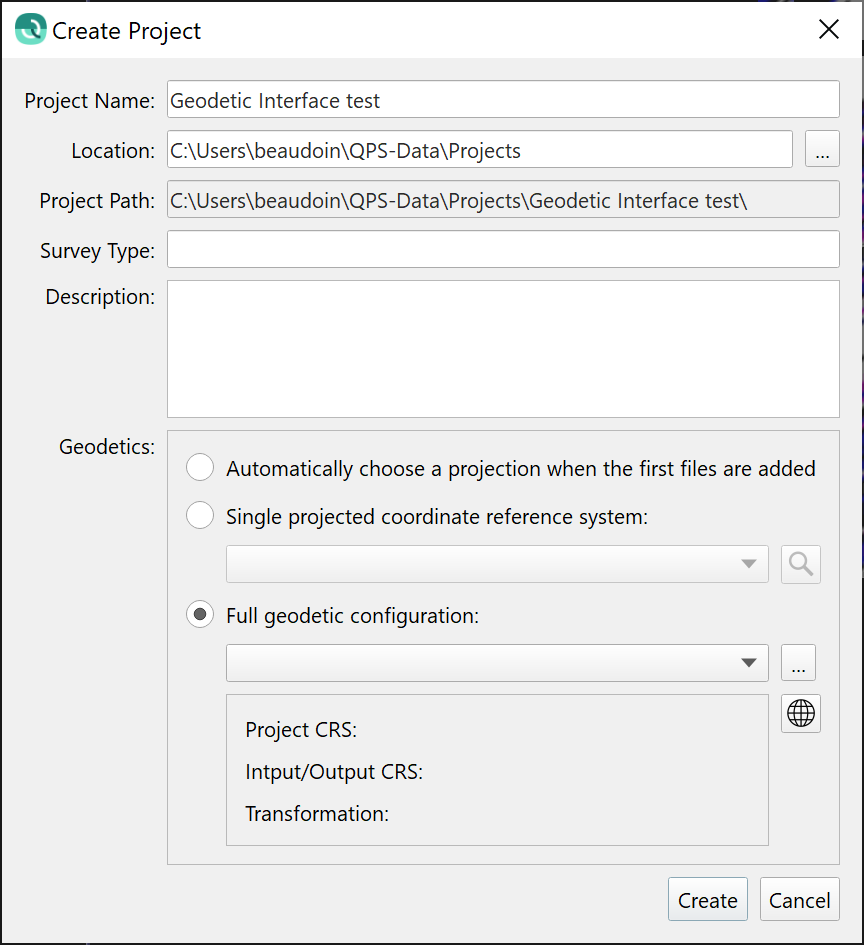This screenshot has width=864, height=945.
Task: Click the read-only Project Path field
Action: tap(502, 200)
